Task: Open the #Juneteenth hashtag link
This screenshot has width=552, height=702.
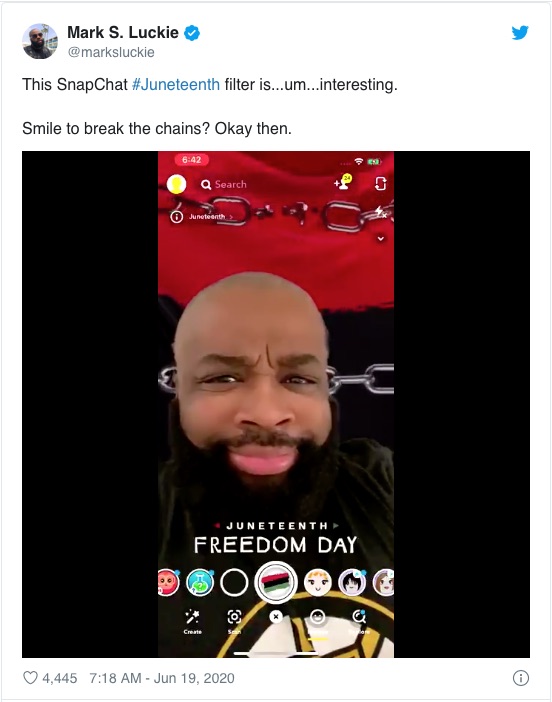Action: click(x=175, y=84)
